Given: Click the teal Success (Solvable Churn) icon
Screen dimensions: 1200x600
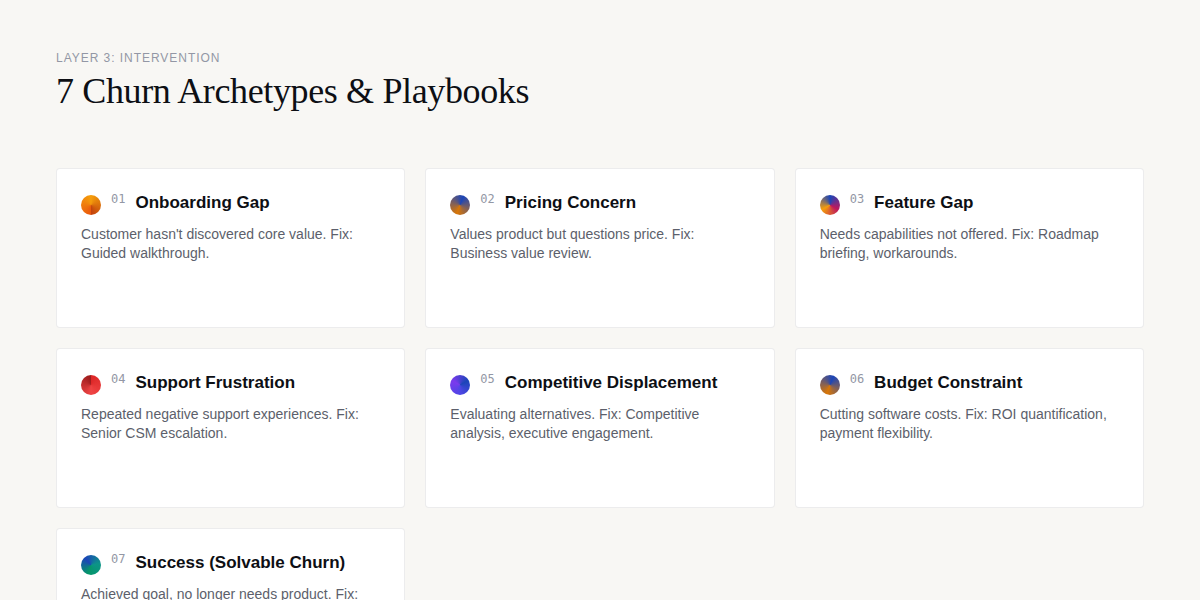Looking at the screenshot, I should (x=91, y=565).
